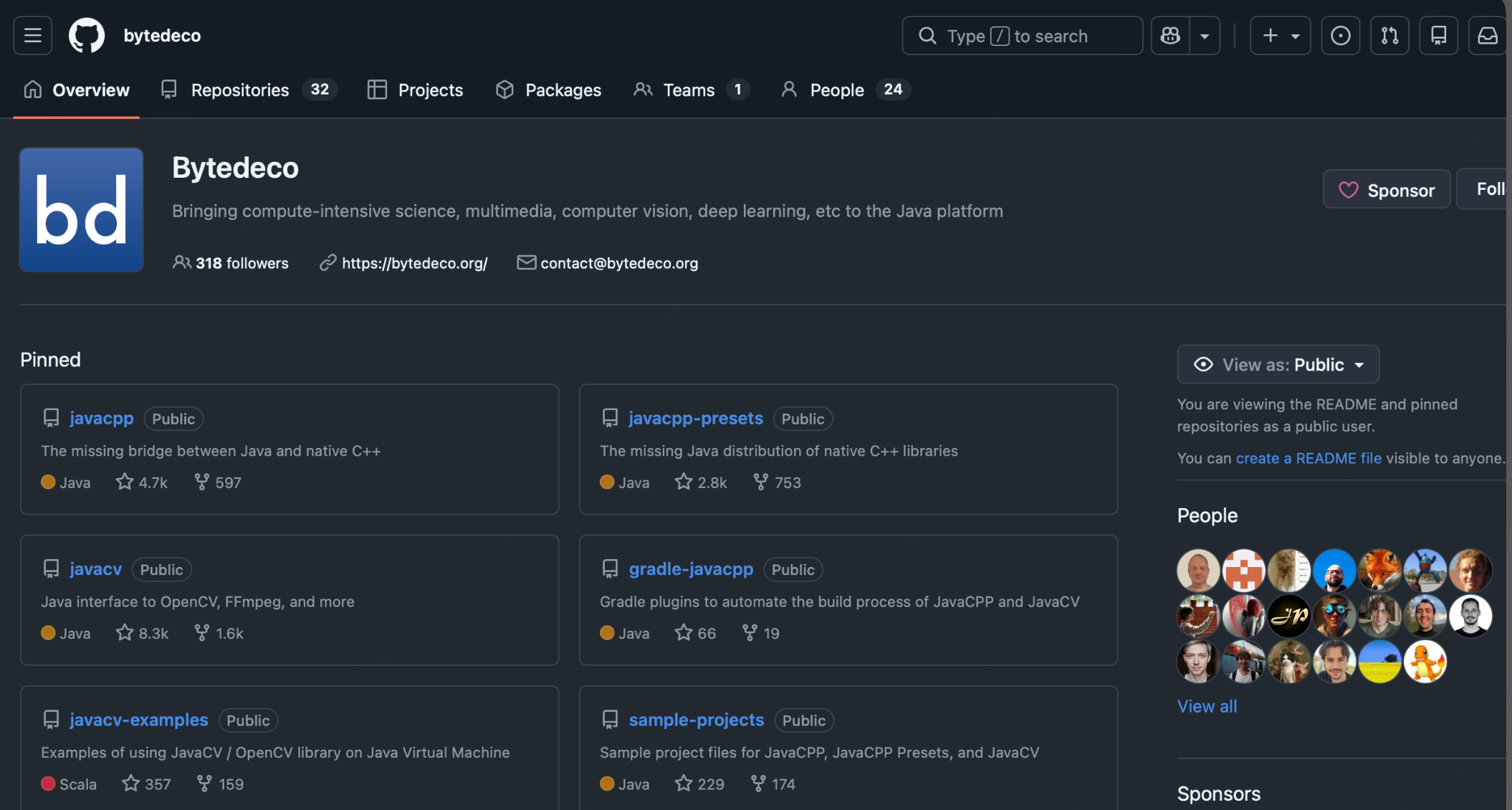
Task: Open pull requests icon in header
Action: (1389, 35)
